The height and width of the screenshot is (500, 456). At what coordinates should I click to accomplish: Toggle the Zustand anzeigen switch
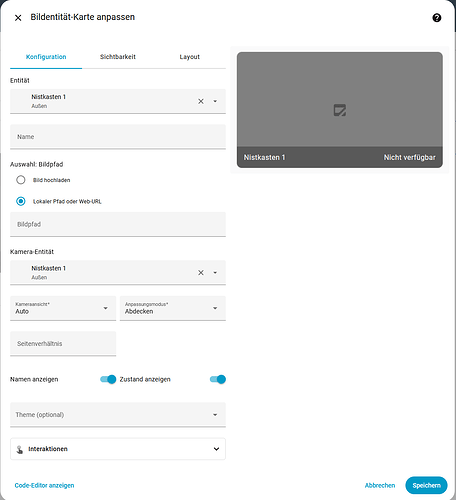click(218, 379)
